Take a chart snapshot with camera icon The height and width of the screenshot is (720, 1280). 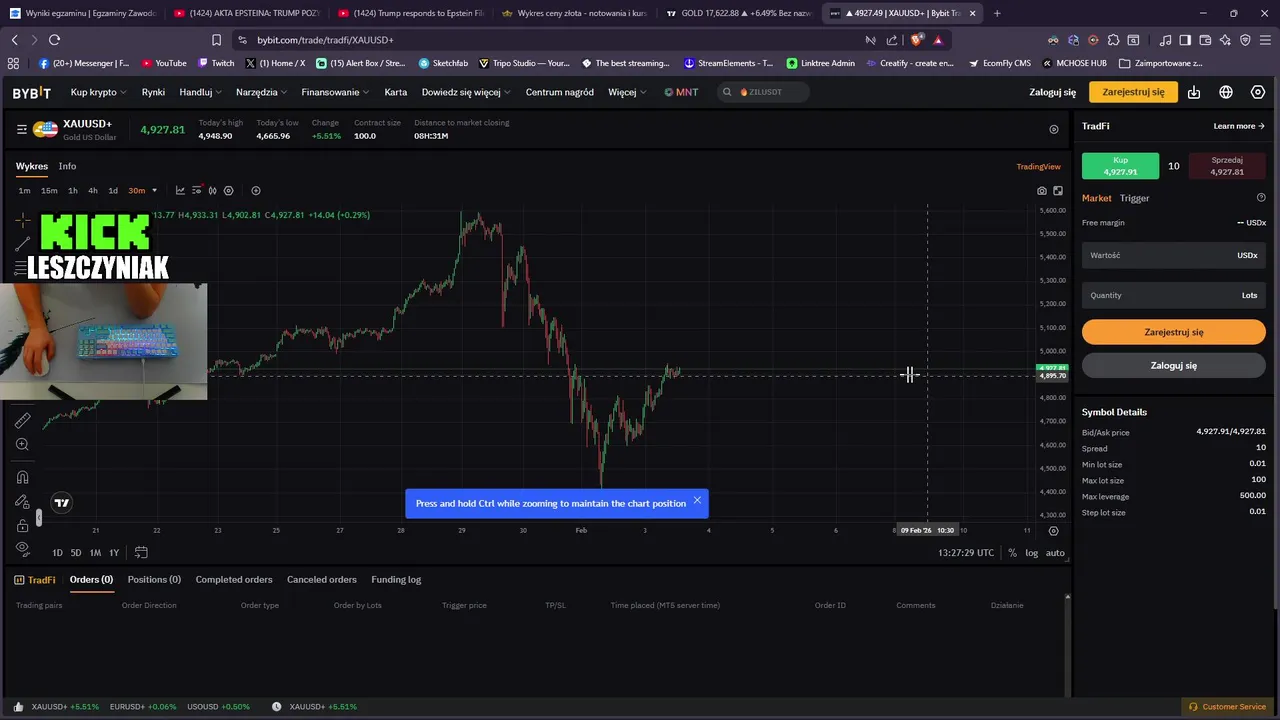[1042, 190]
